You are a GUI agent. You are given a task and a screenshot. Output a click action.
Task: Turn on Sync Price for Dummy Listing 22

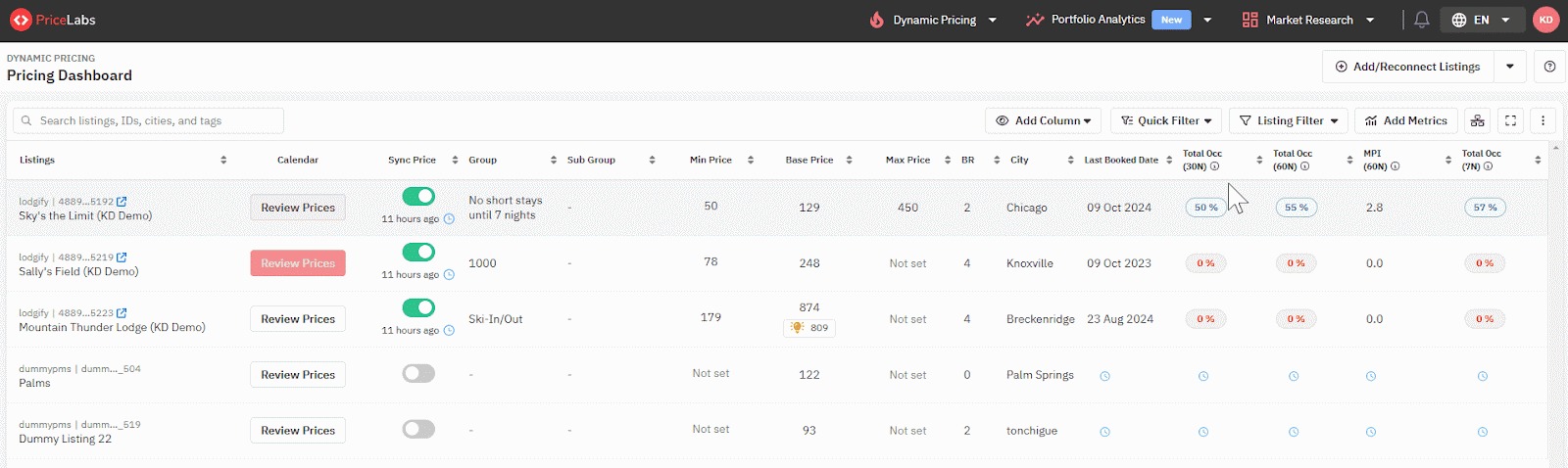coord(418,430)
